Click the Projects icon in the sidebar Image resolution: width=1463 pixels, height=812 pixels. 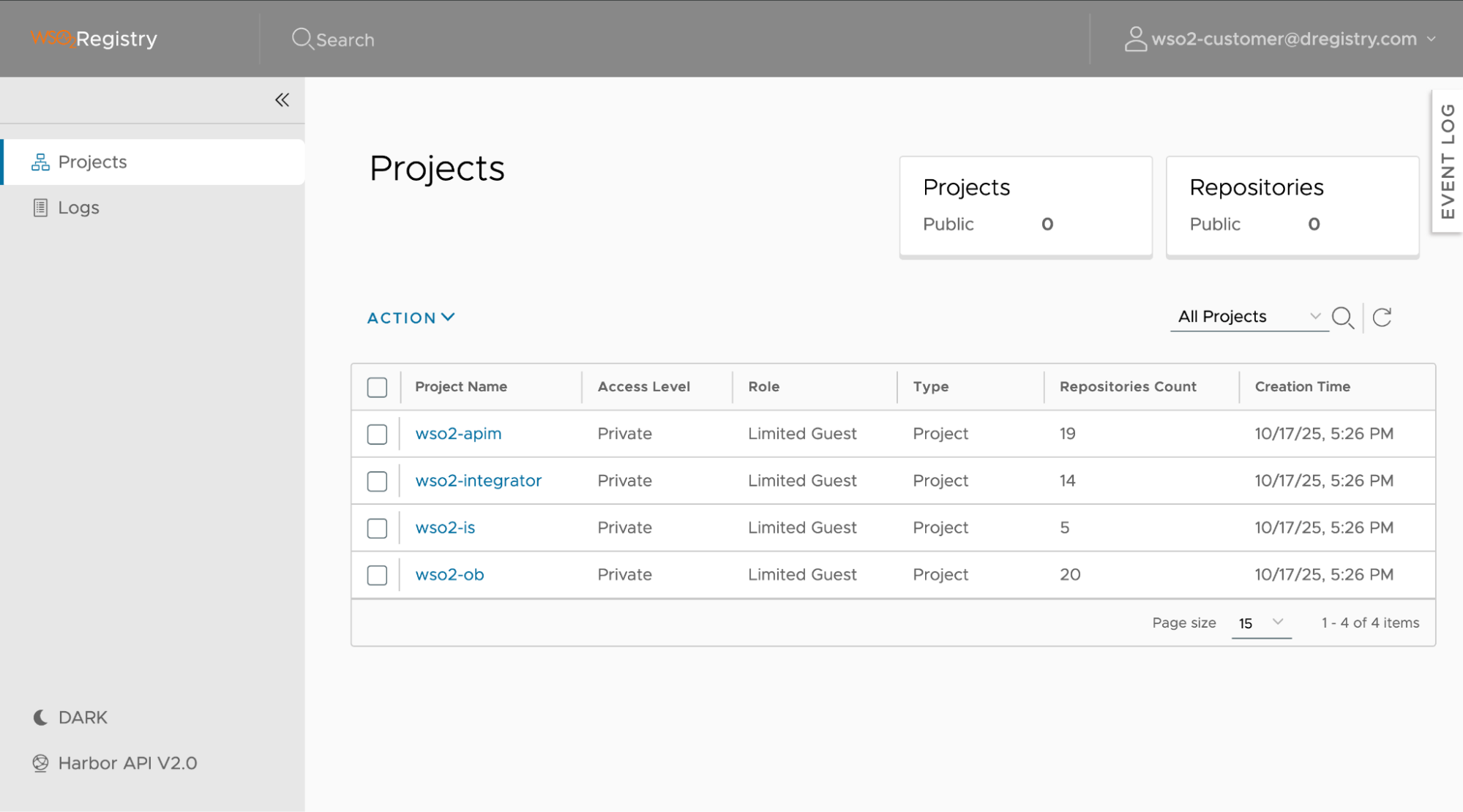(x=40, y=162)
